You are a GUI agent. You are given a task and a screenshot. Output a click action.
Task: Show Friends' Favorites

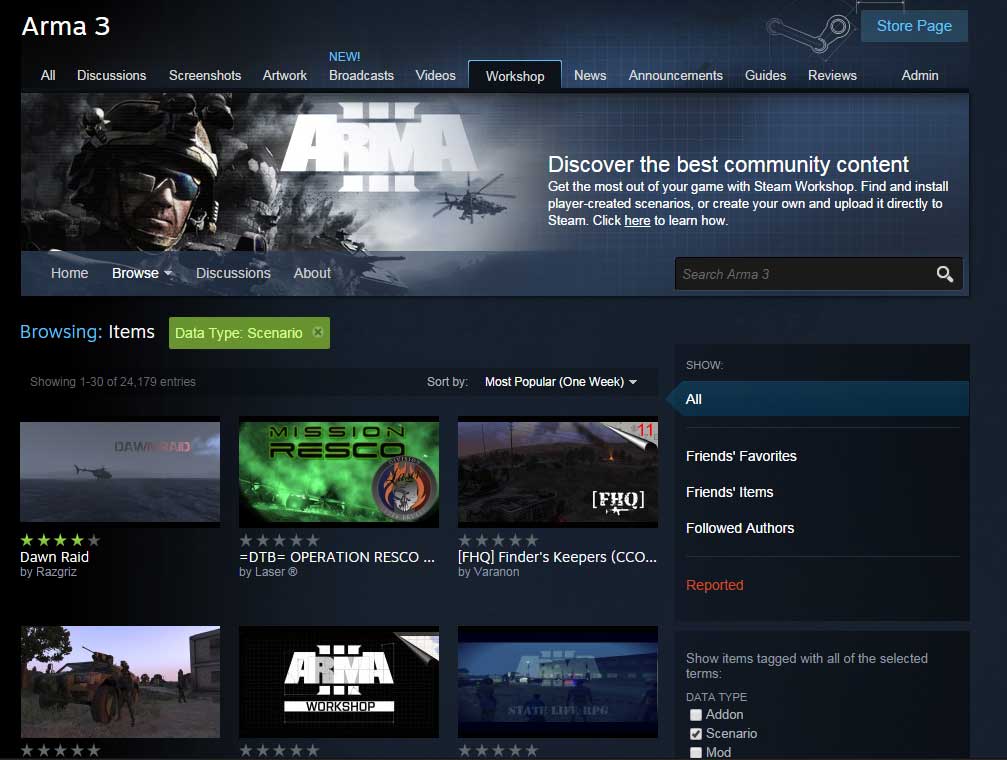pyautogui.click(x=741, y=456)
